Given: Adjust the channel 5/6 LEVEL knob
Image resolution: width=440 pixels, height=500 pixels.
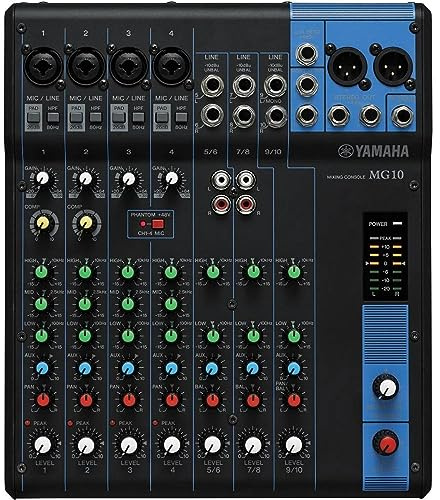Looking at the screenshot, I should pos(213,445).
